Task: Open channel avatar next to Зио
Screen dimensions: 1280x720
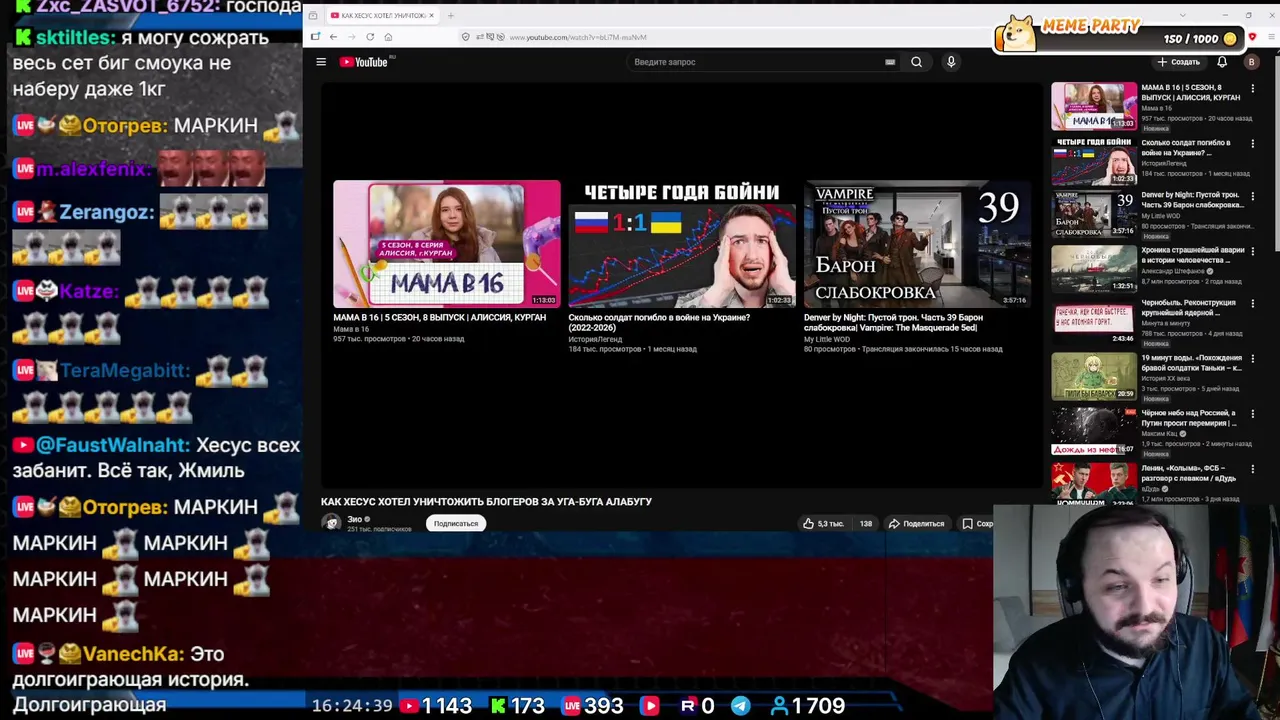Action: click(x=332, y=523)
